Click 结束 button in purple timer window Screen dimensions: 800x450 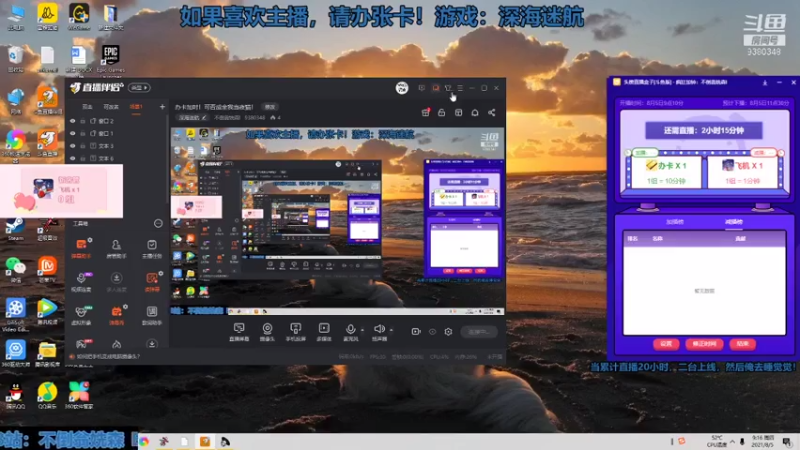coord(742,344)
